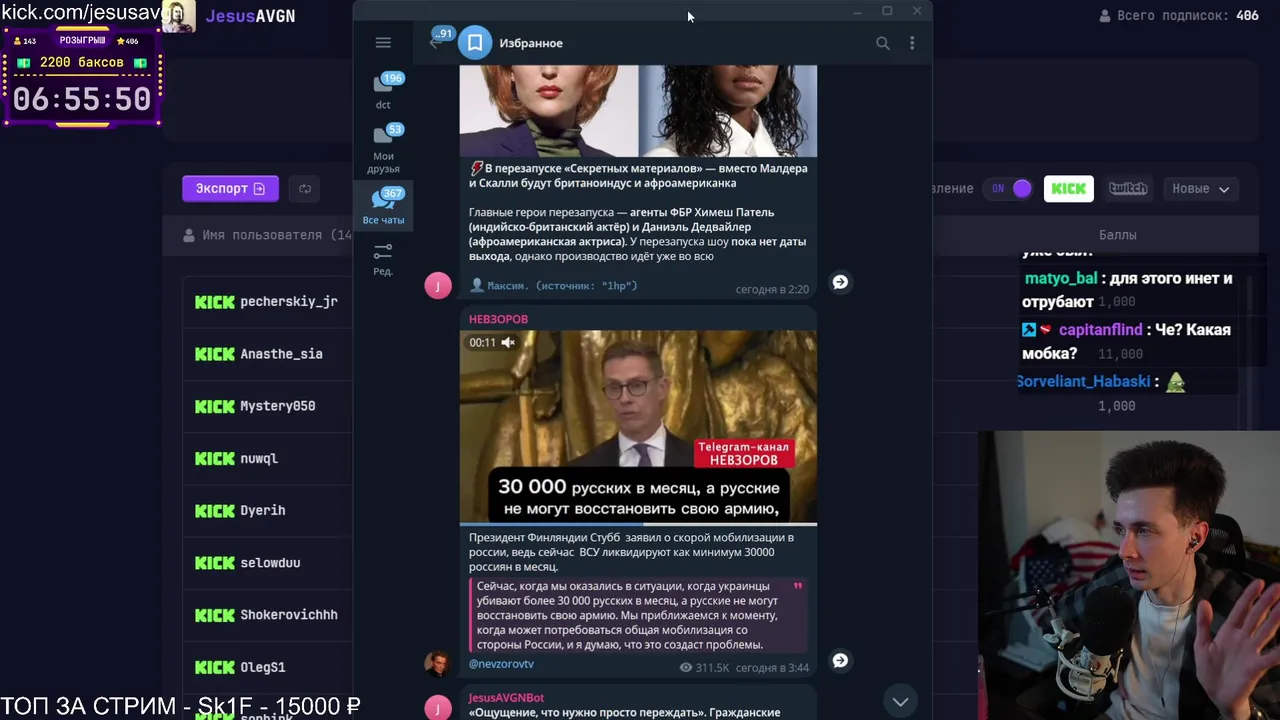This screenshot has width=1280, height=720.
Task: Toggle the ON switch in giveaway panel
Action: coord(1010,188)
